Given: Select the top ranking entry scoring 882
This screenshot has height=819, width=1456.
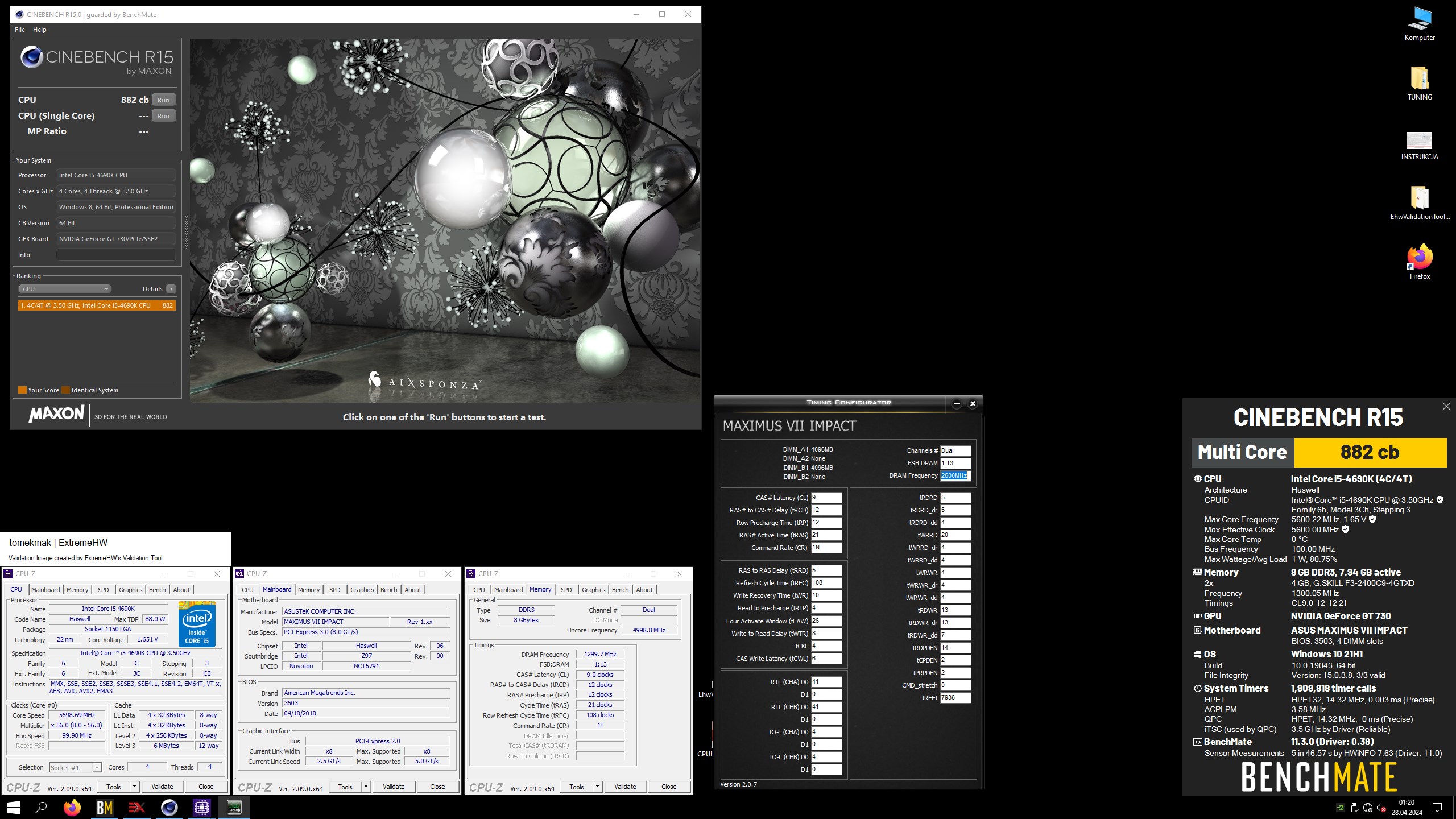Looking at the screenshot, I should pyautogui.click(x=97, y=305).
